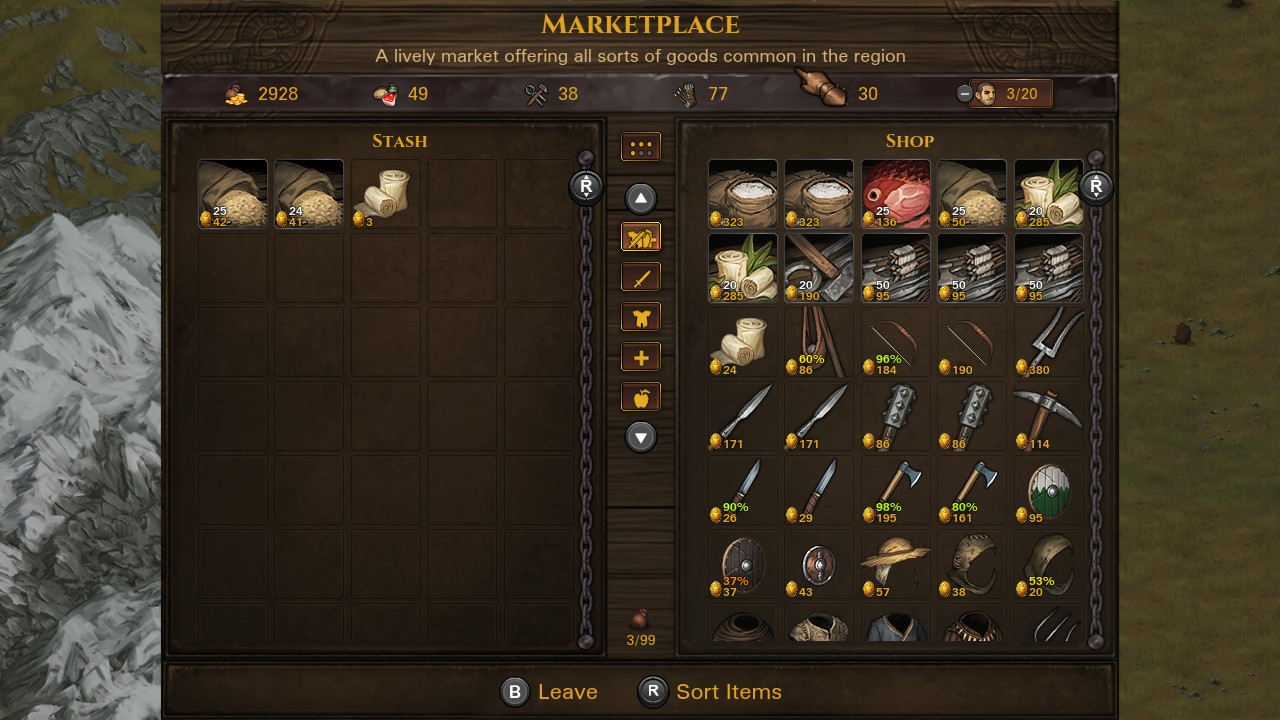Select the supplies filter plus tab
This screenshot has width=1280, height=720.
641,357
